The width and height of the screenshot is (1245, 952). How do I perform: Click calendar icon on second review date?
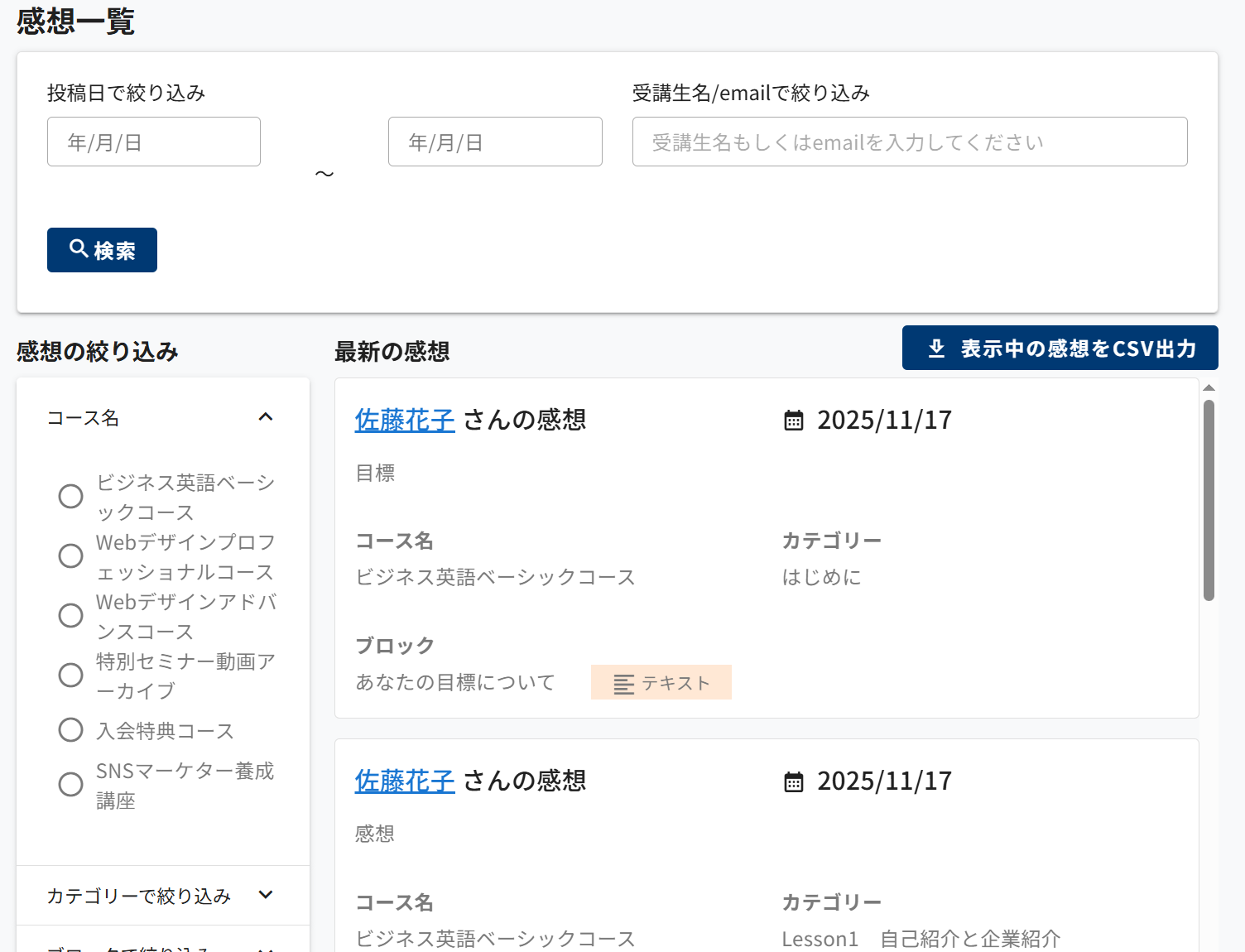(793, 781)
